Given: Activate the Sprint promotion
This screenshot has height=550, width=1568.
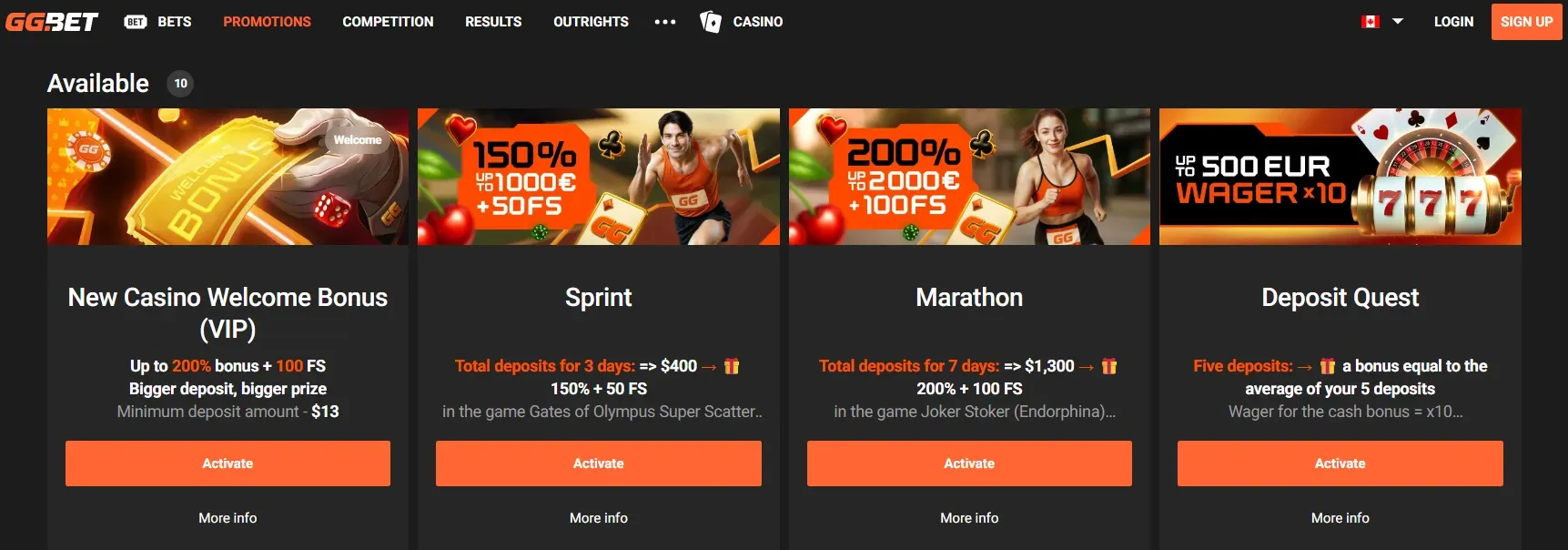Looking at the screenshot, I should coord(599,463).
